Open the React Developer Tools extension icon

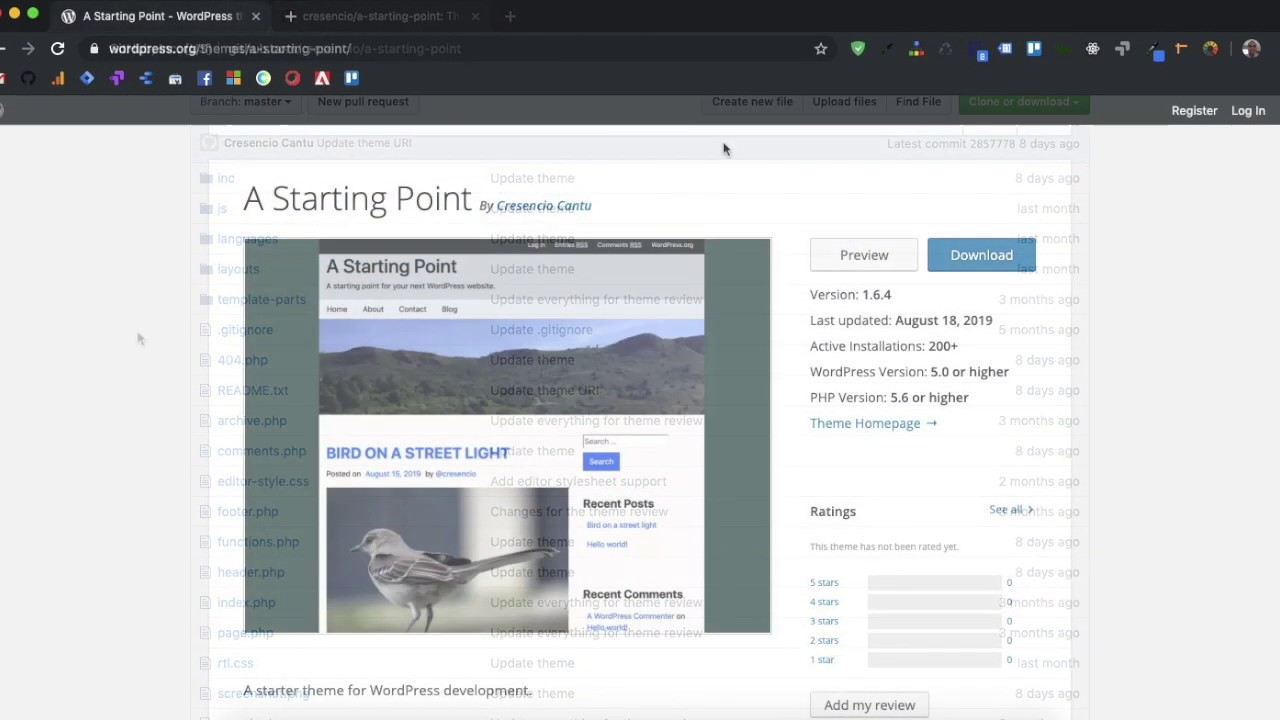pos(1093,48)
